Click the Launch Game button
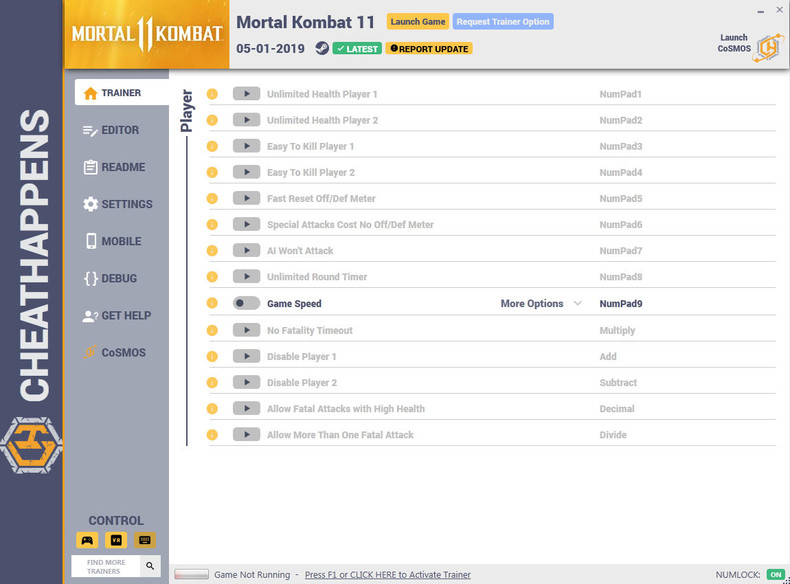Viewport: 790px width, 584px height. 418,22
